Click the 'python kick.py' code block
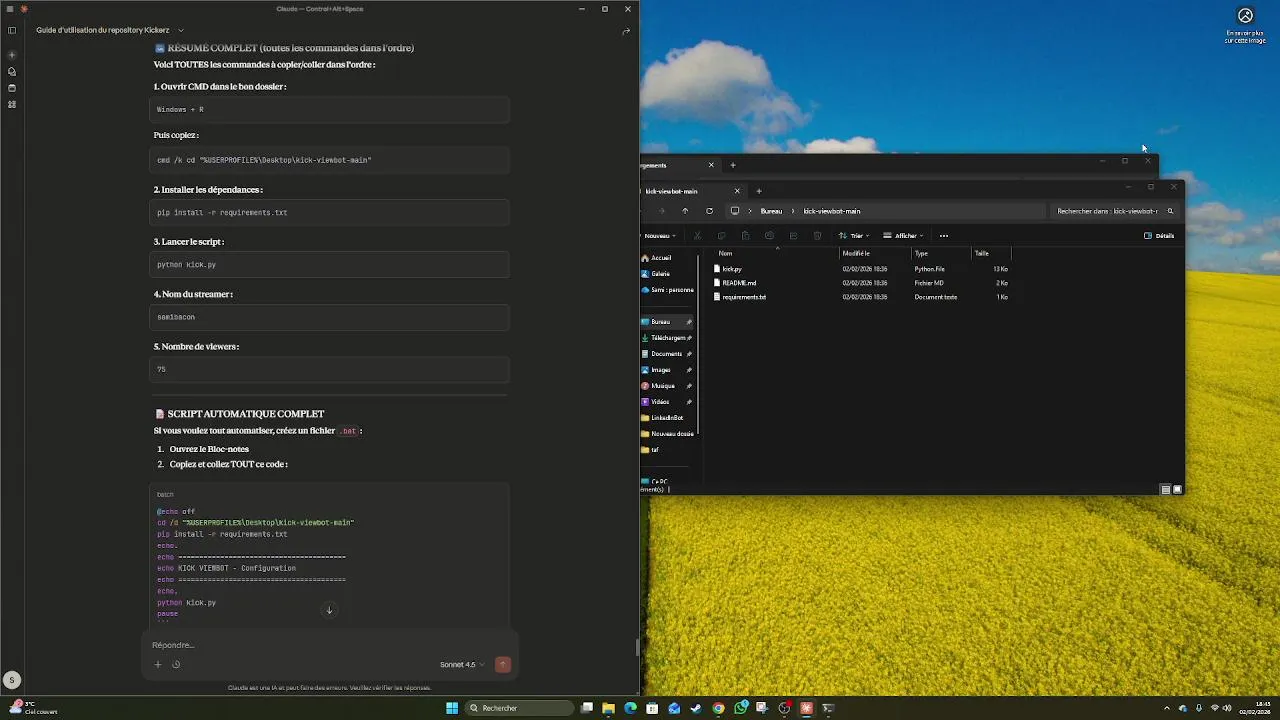 click(x=329, y=265)
